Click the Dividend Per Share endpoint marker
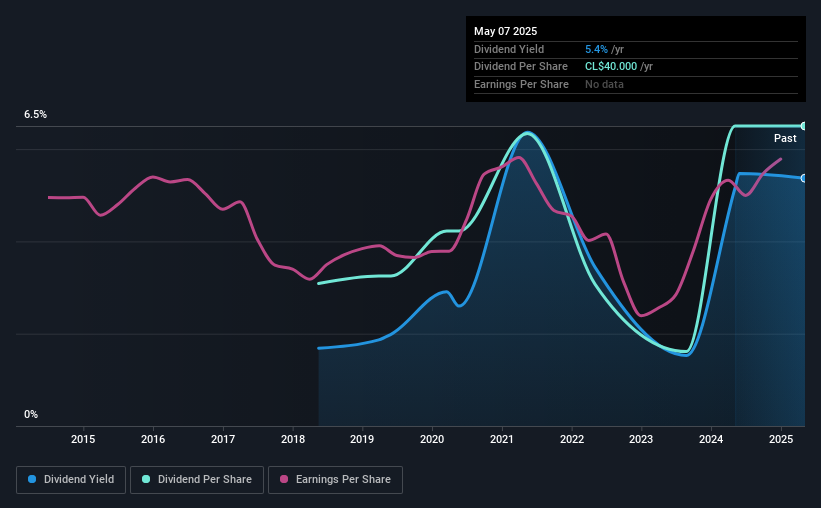The image size is (821, 508). [x=804, y=126]
